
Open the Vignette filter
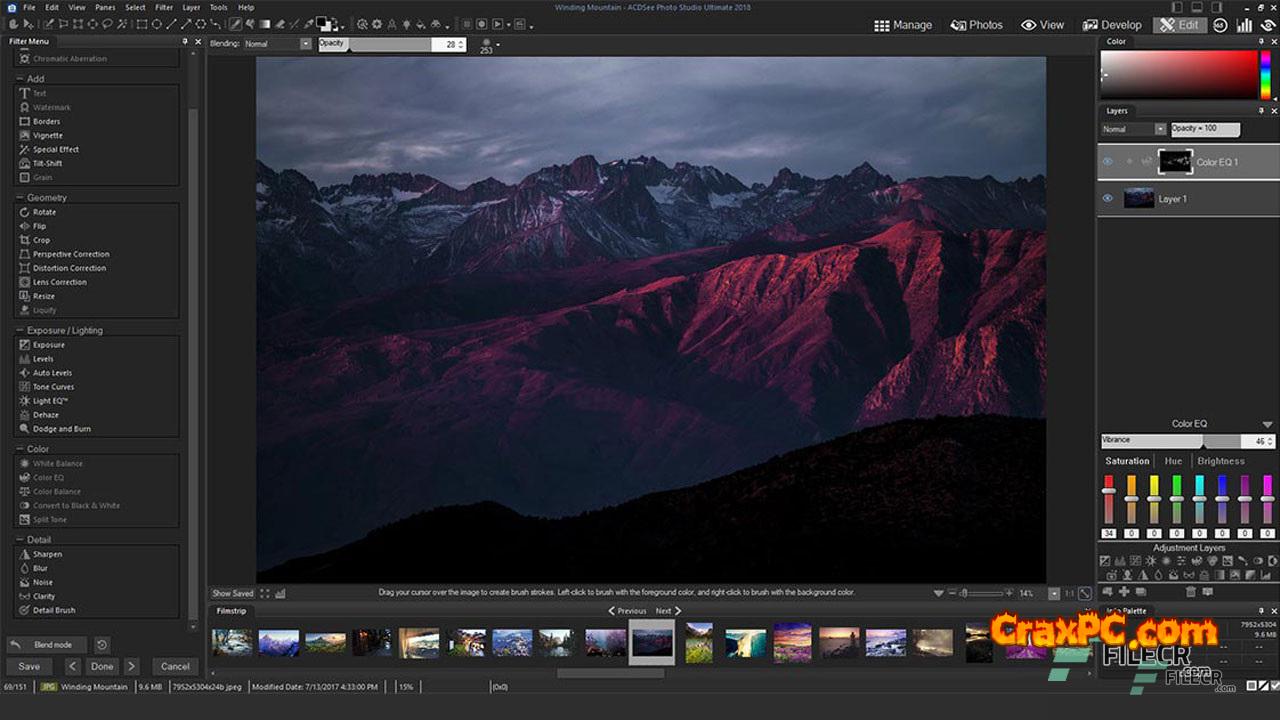[47, 135]
